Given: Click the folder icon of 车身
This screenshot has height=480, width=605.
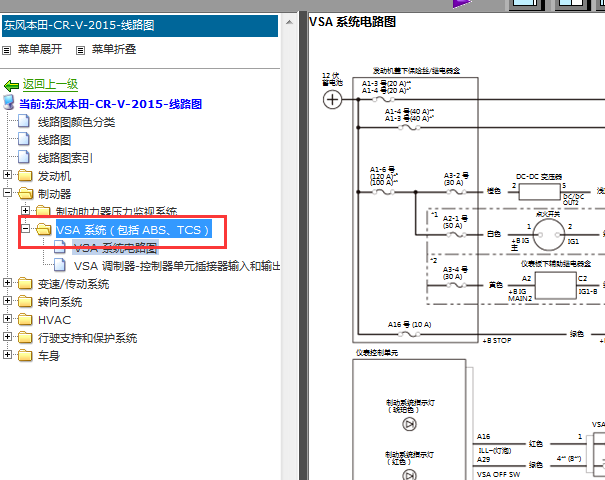Looking at the screenshot, I should click(x=25, y=355).
